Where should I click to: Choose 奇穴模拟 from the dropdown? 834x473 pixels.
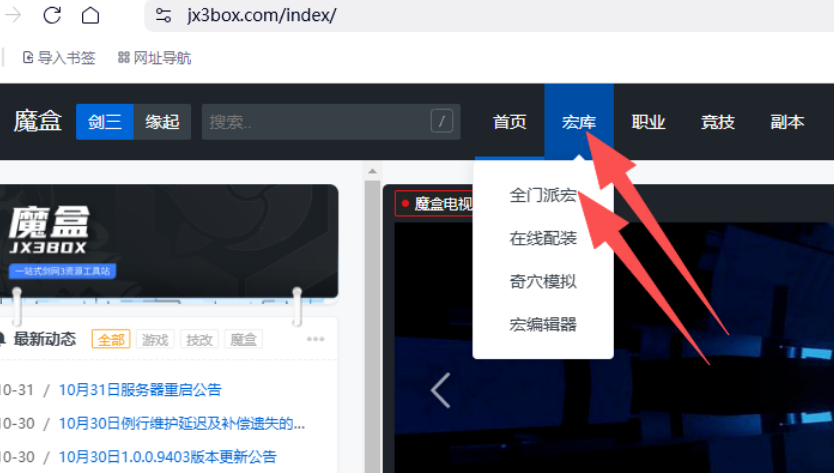pos(543,281)
